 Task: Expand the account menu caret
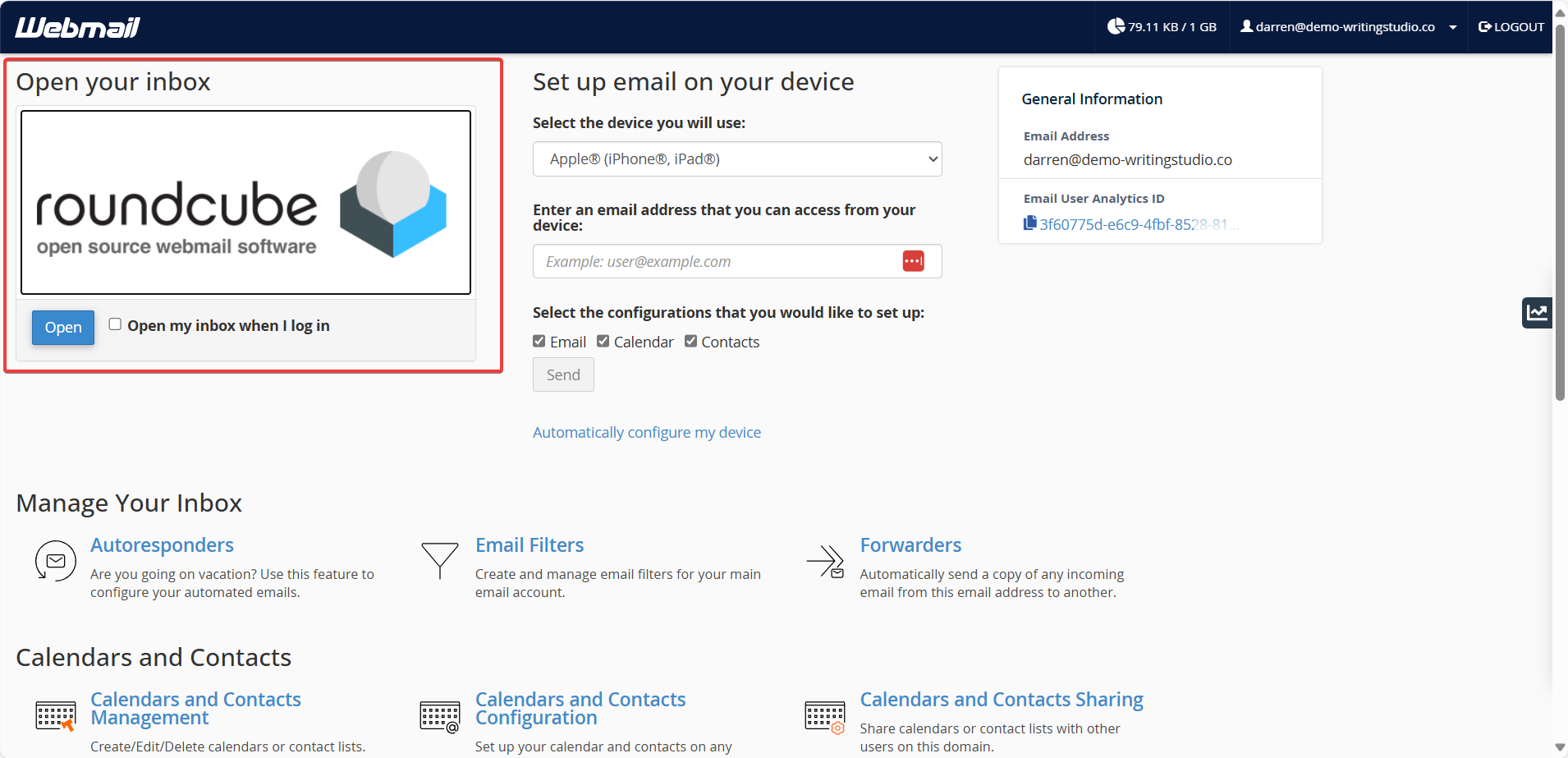click(x=1453, y=27)
